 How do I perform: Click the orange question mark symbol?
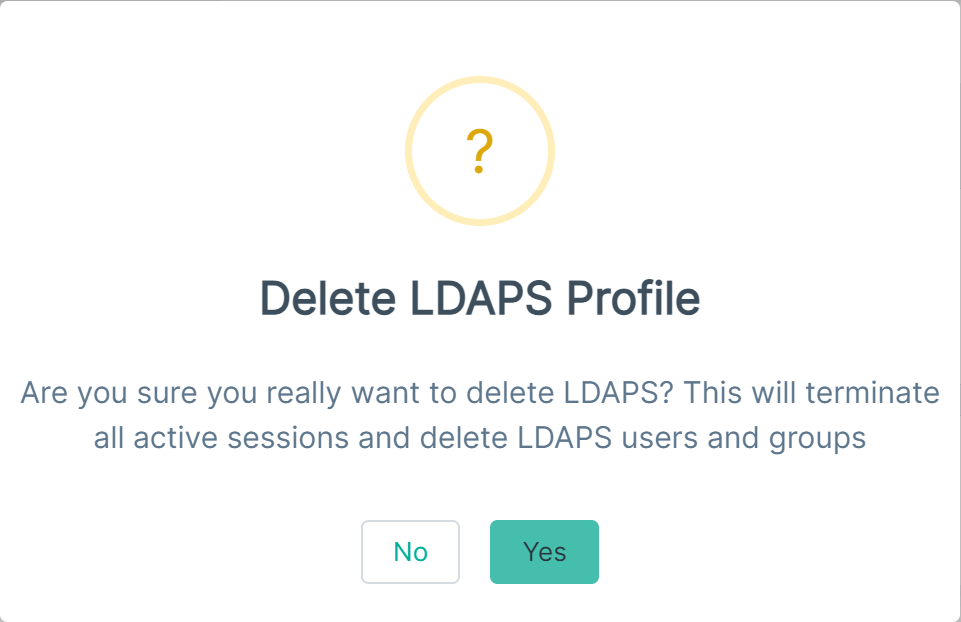pos(480,151)
